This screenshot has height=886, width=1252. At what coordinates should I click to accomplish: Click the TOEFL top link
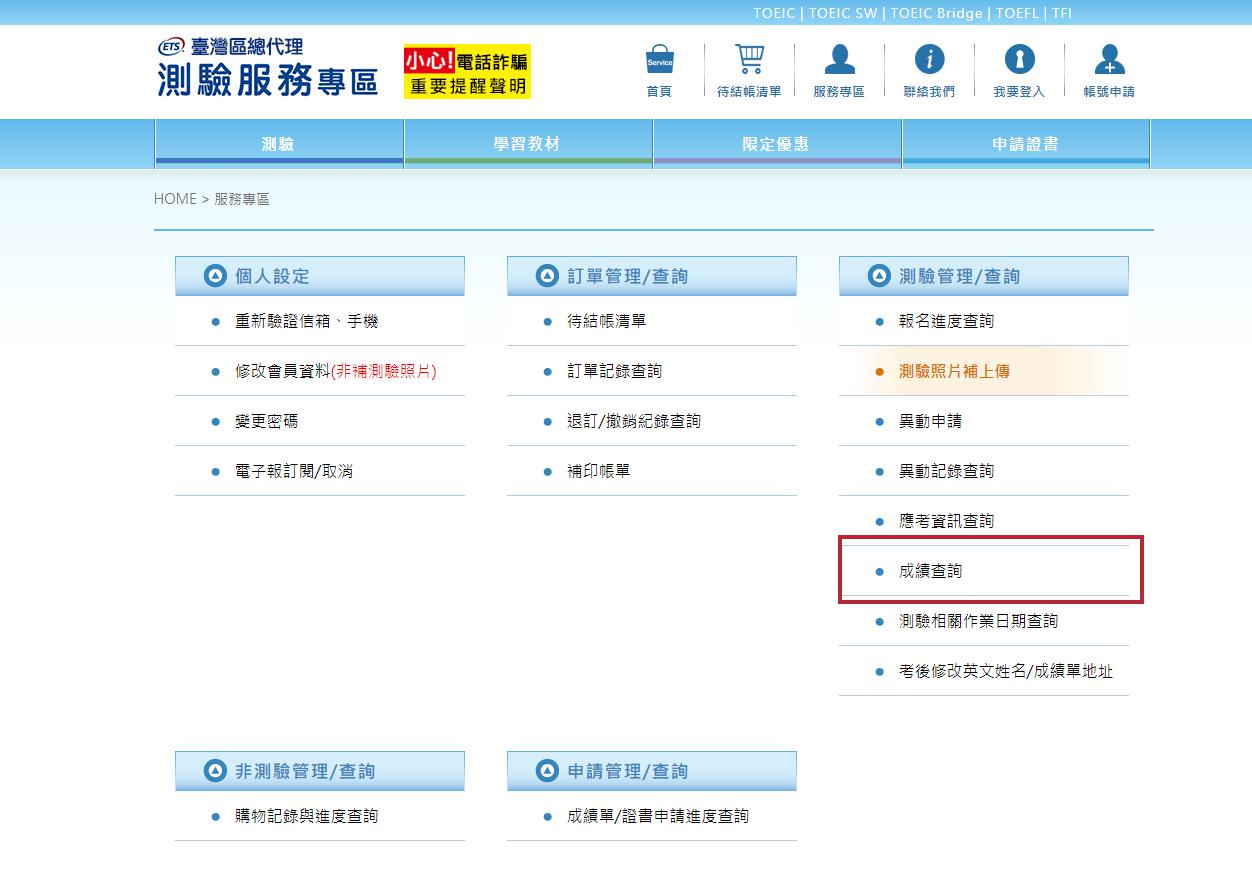tap(1017, 13)
